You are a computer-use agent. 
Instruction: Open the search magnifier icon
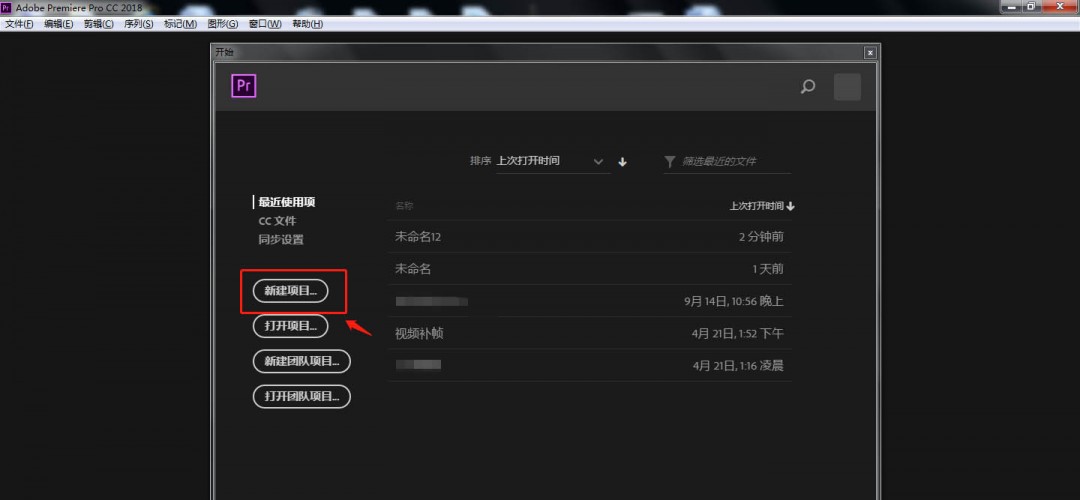click(808, 87)
